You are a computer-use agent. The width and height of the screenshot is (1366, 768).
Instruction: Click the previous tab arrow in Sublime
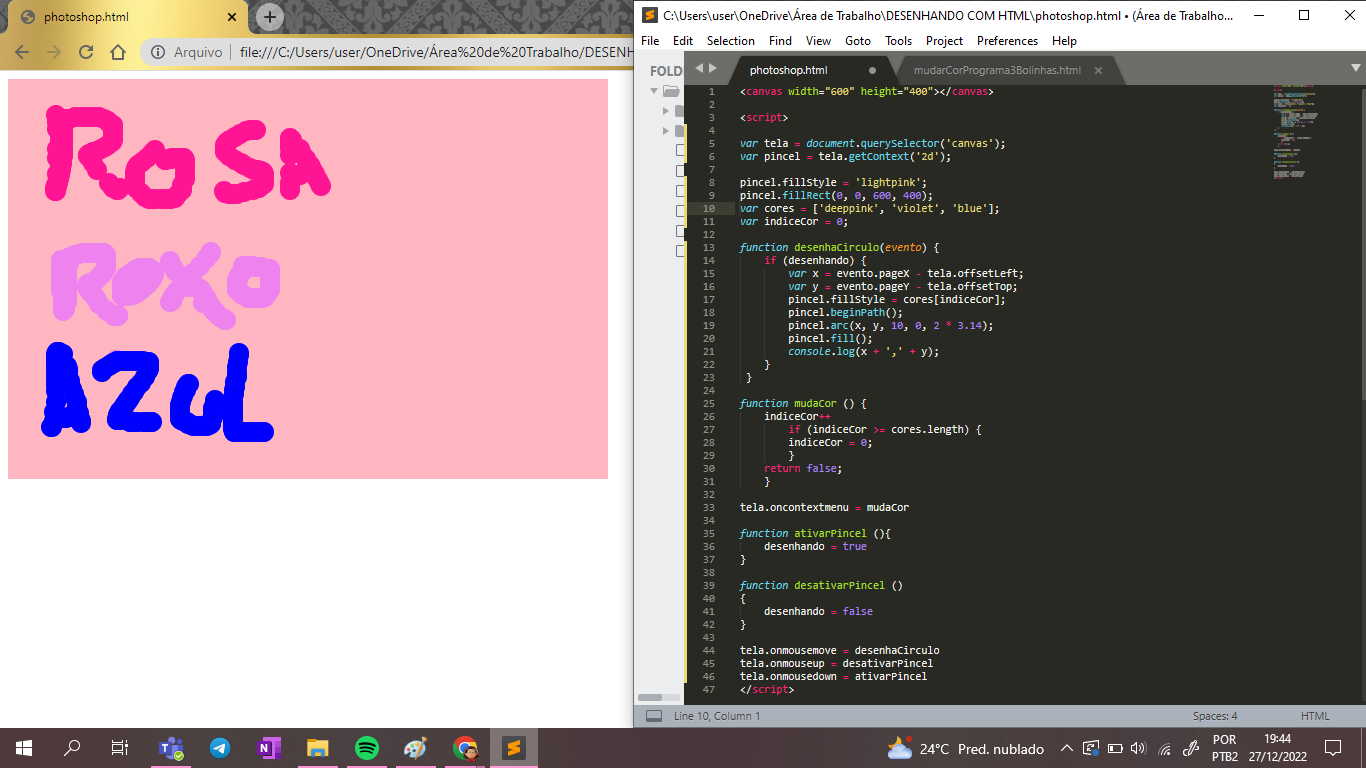coord(699,68)
